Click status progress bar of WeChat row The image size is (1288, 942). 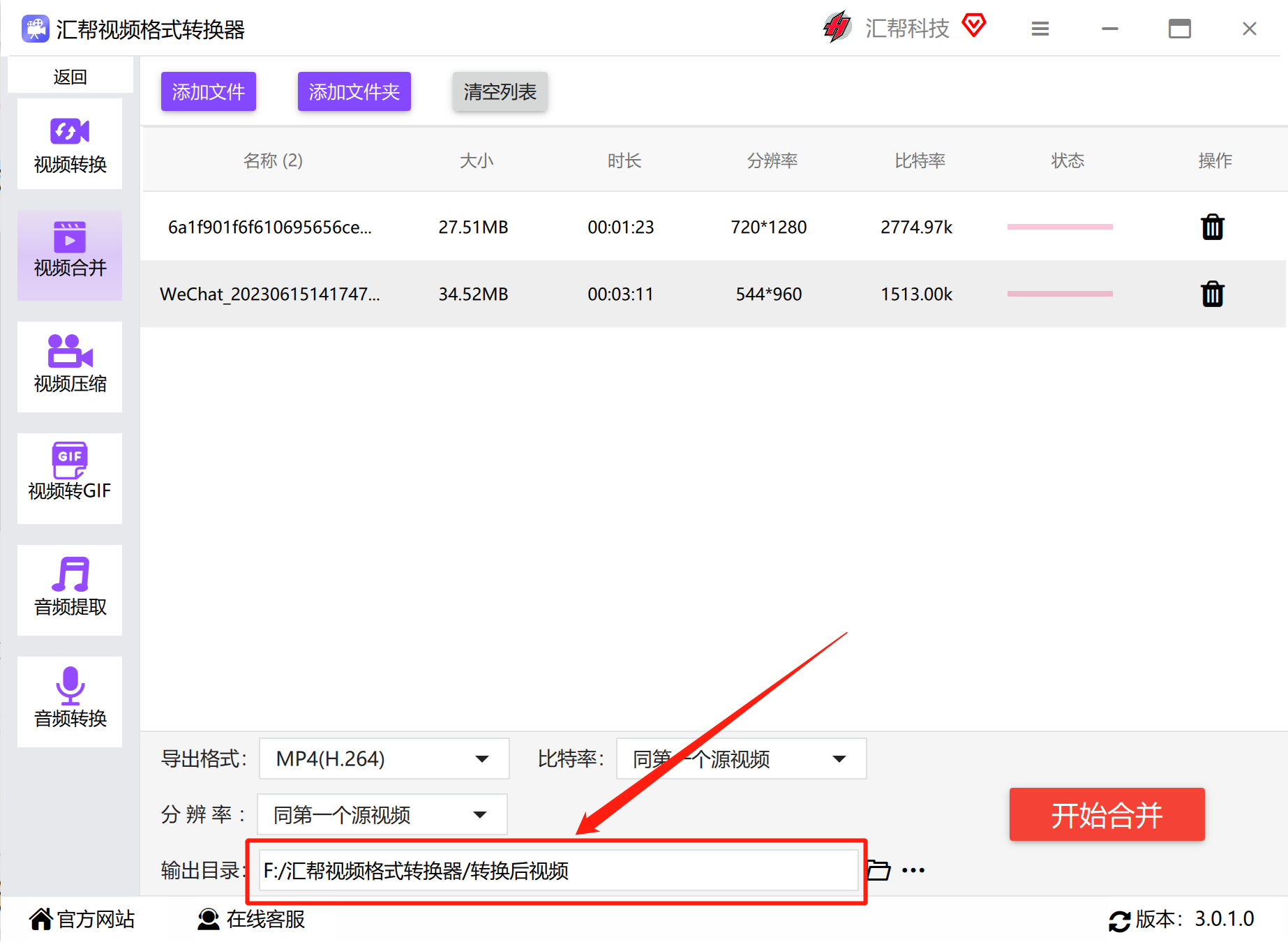pos(1060,294)
